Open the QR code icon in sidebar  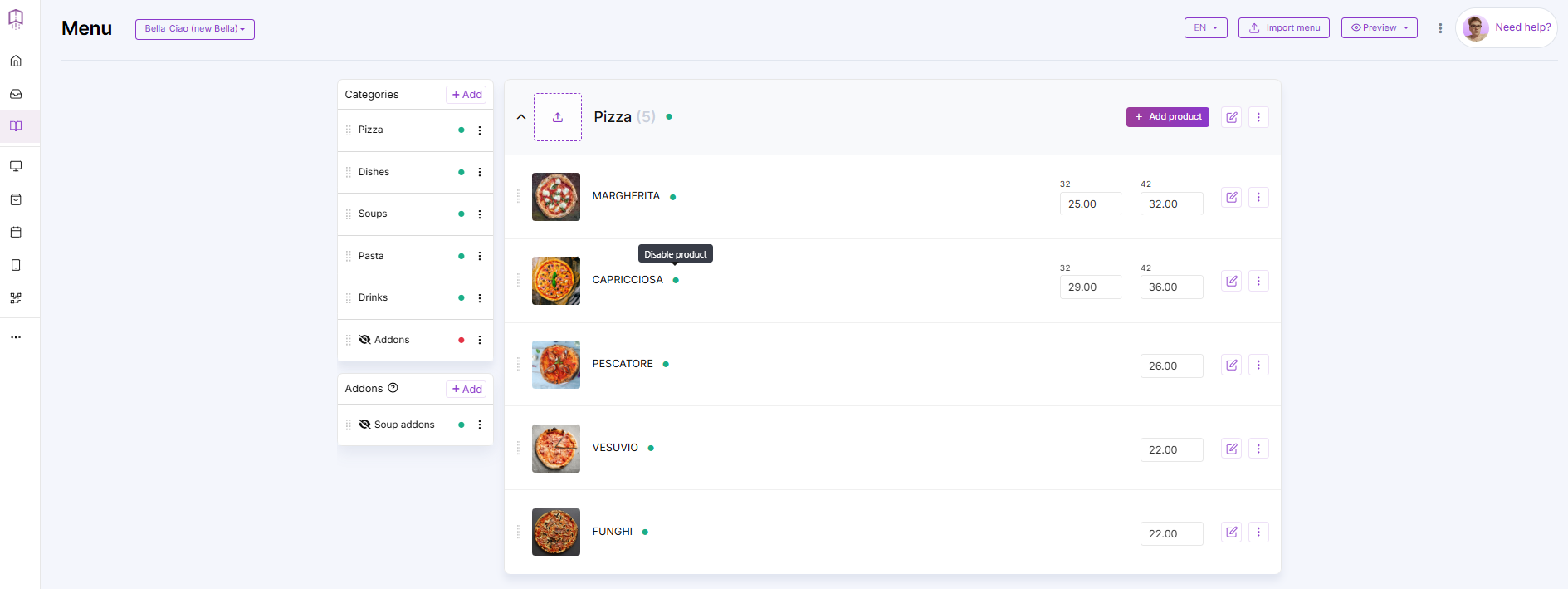coord(15,297)
